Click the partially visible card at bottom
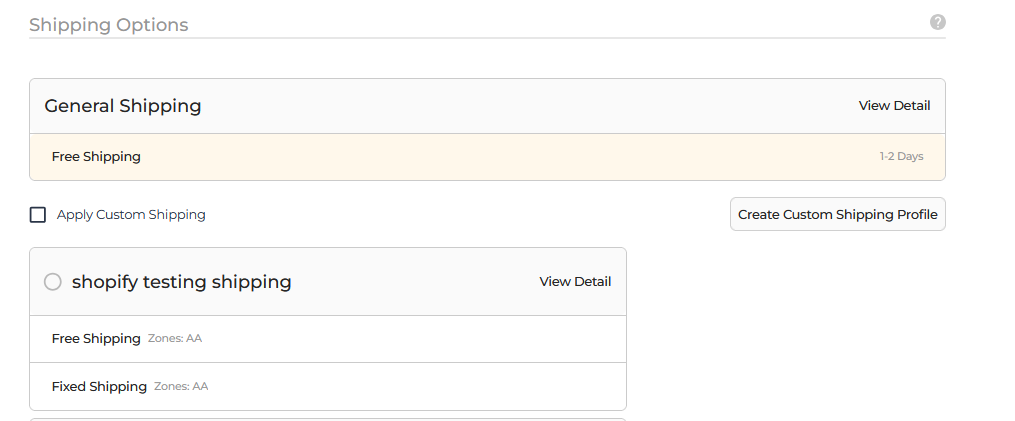This screenshot has height=421, width=1015. 328,419
